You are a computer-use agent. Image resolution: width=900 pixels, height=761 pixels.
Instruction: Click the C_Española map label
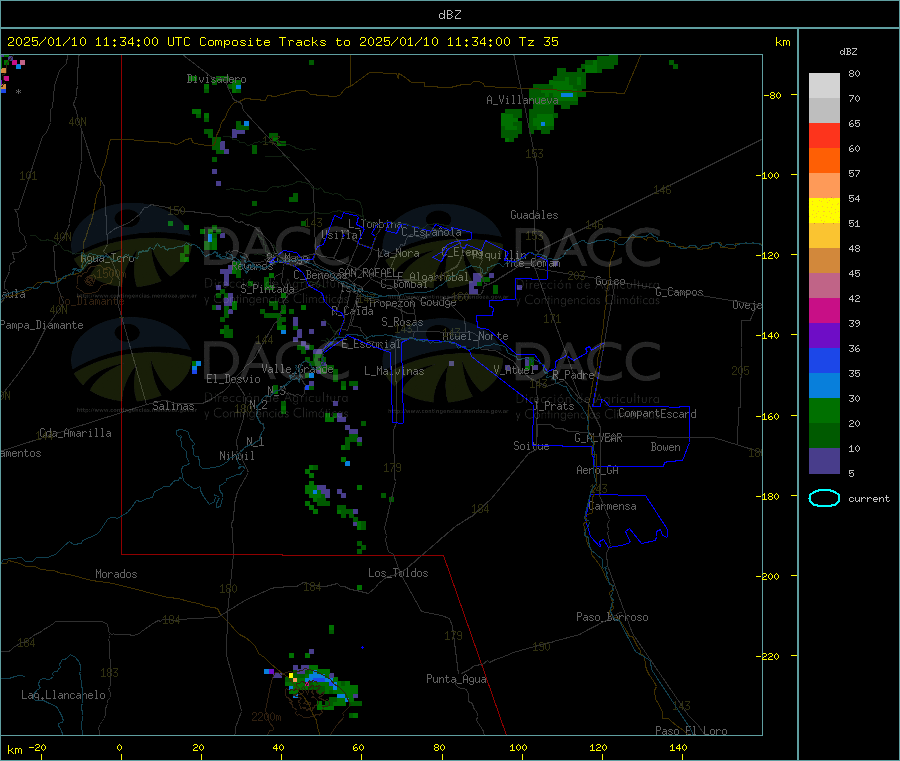pos(432,232)
